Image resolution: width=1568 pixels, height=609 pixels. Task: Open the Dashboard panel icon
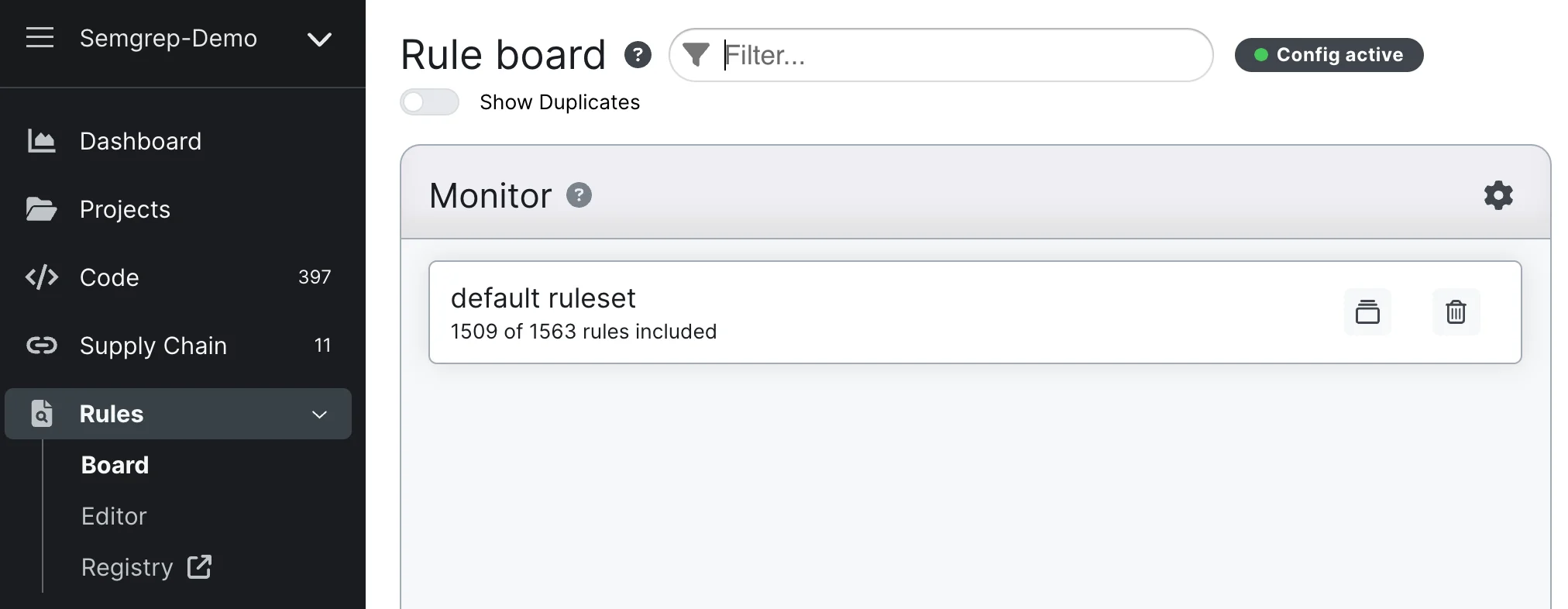click(41, 141)
